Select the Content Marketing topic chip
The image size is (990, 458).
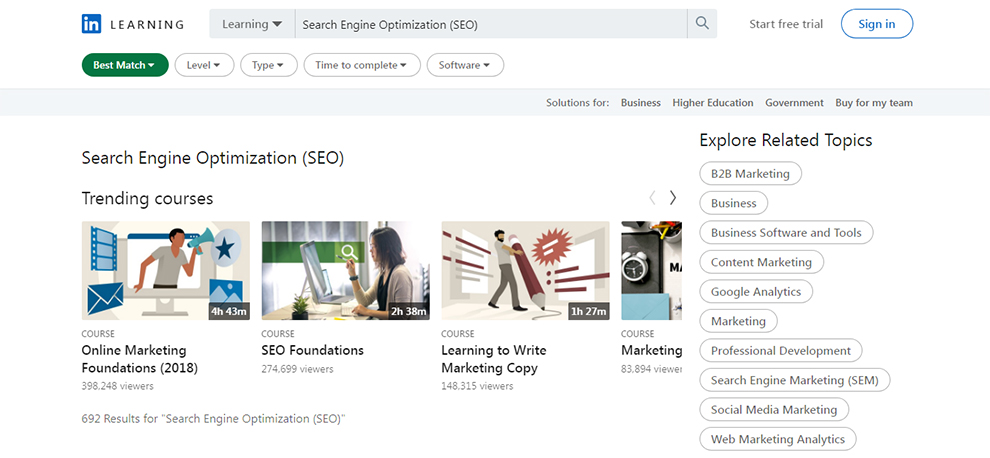coord(761,262)
